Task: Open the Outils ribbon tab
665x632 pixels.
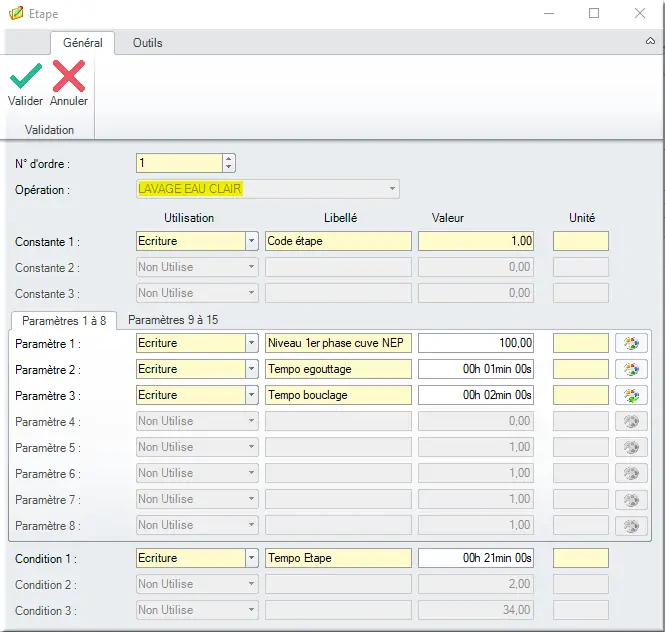Action: point(148,43)
